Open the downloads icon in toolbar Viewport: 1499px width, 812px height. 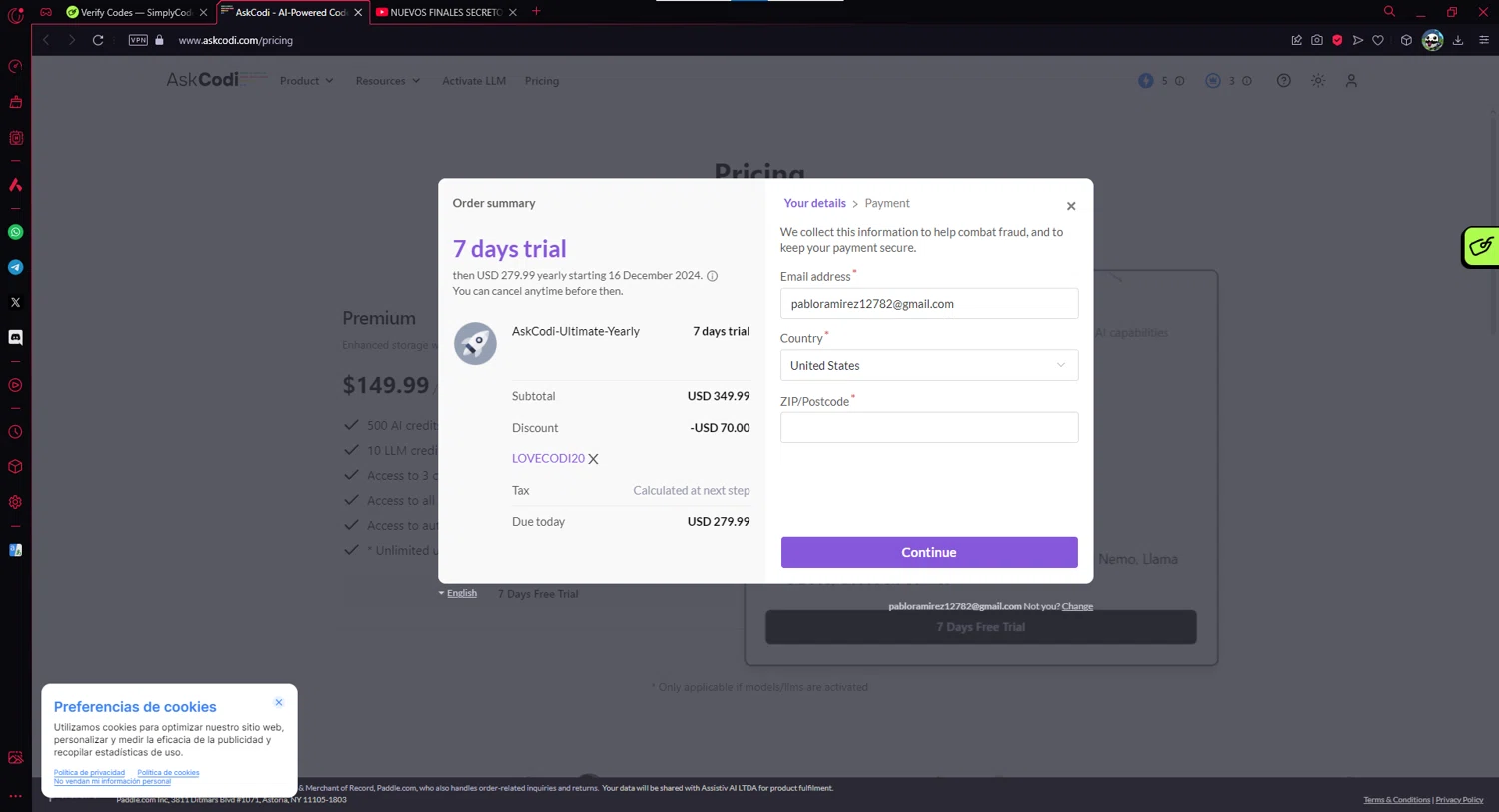tap(1458, 40)
